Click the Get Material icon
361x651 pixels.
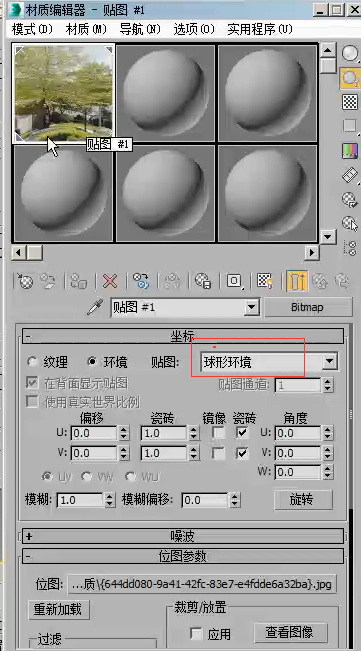coord(25,281)
